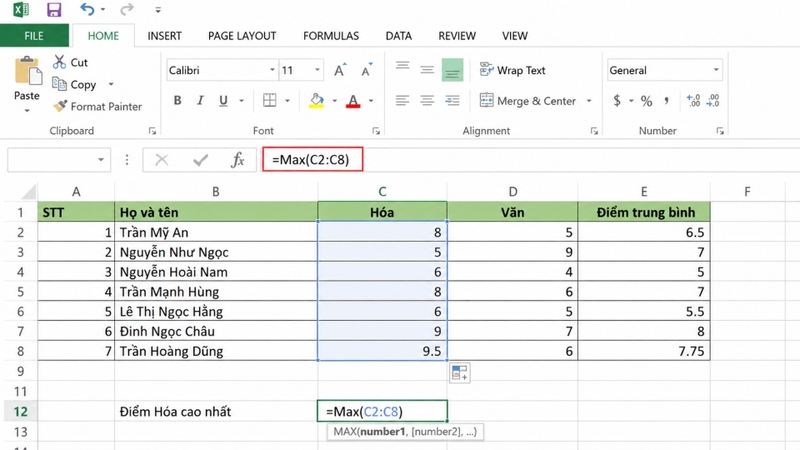The height and width of the screenshot is (450, 800).
Task: Switch to the DATA tab
Action: 398,36
